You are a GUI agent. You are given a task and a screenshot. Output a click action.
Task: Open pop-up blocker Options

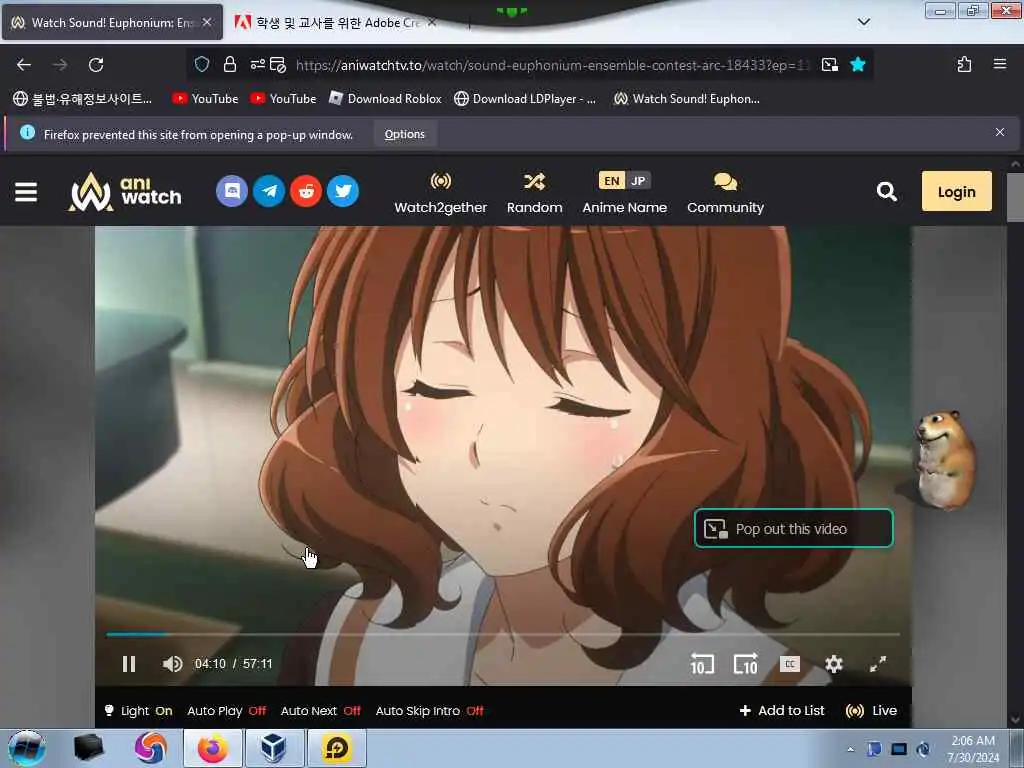pyautogui.click(x=405, y=134)
